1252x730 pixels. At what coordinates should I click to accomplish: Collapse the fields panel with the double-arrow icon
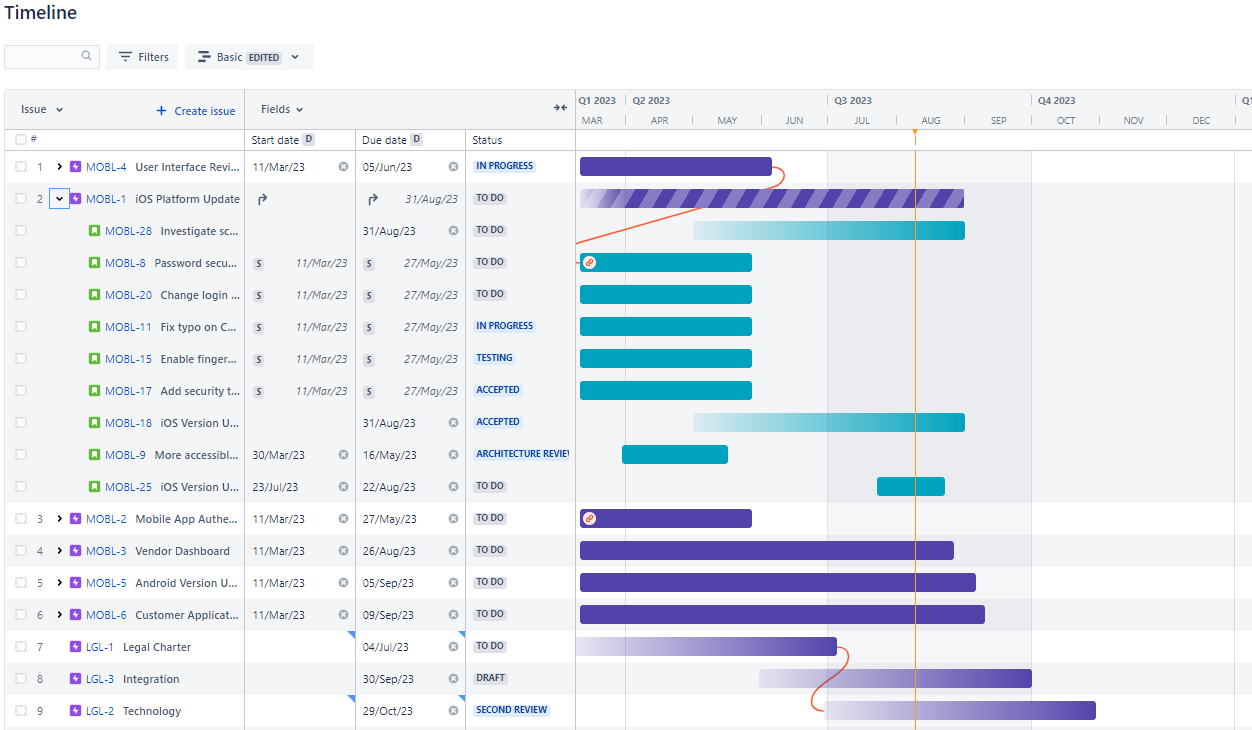click(x=560, y=108)
